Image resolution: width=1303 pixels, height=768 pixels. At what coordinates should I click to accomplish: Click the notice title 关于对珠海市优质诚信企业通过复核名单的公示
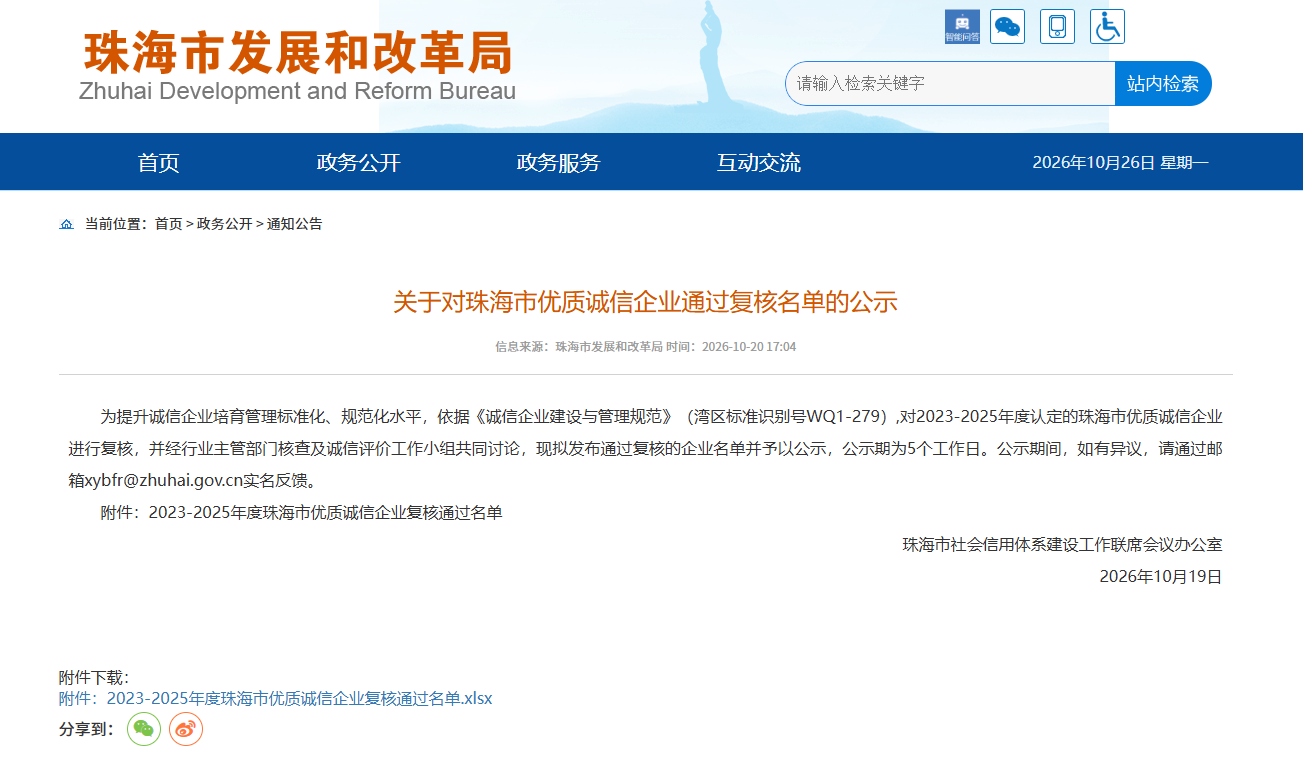click(x=645, y=302)
